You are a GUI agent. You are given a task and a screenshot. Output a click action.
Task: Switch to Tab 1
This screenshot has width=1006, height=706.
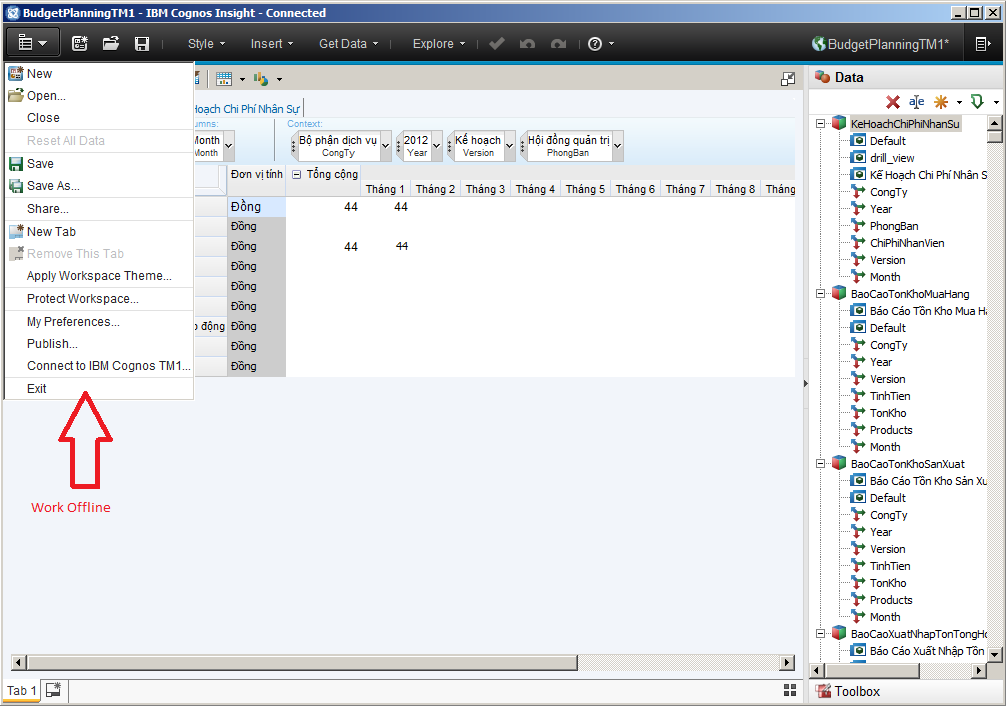[21, 691]
